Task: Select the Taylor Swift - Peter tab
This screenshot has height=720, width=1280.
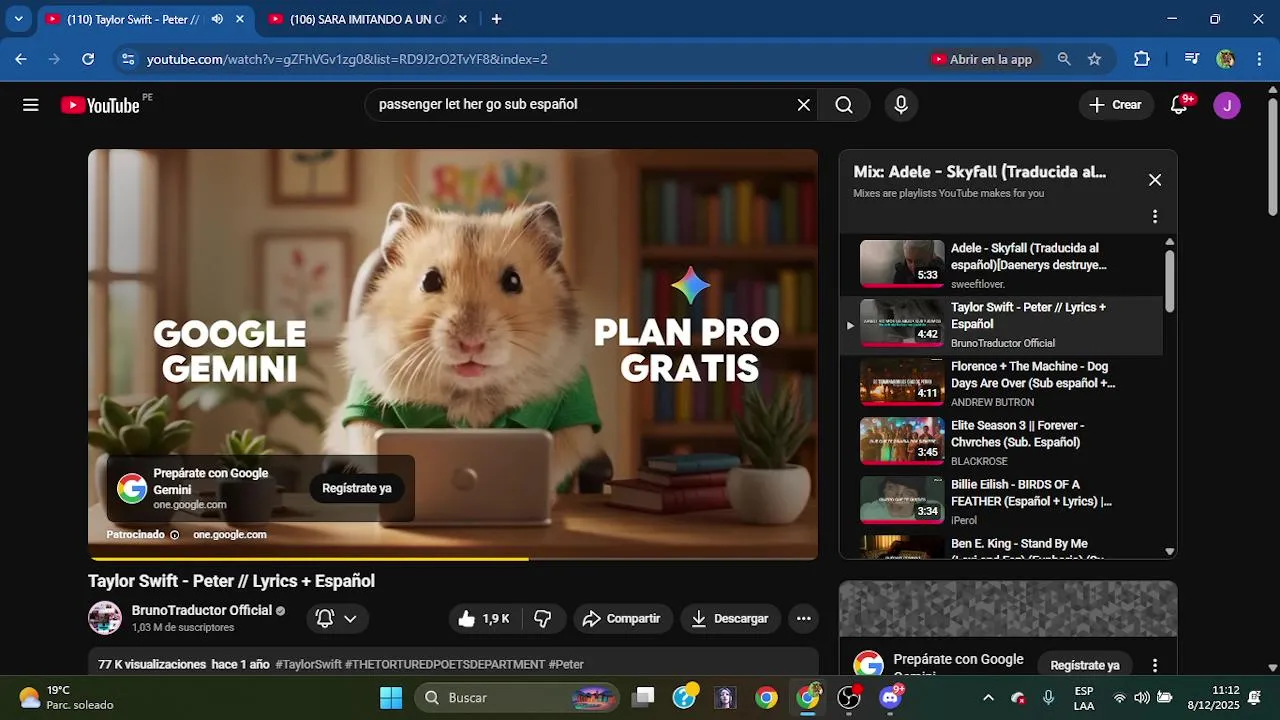Action: coord(132,19)
